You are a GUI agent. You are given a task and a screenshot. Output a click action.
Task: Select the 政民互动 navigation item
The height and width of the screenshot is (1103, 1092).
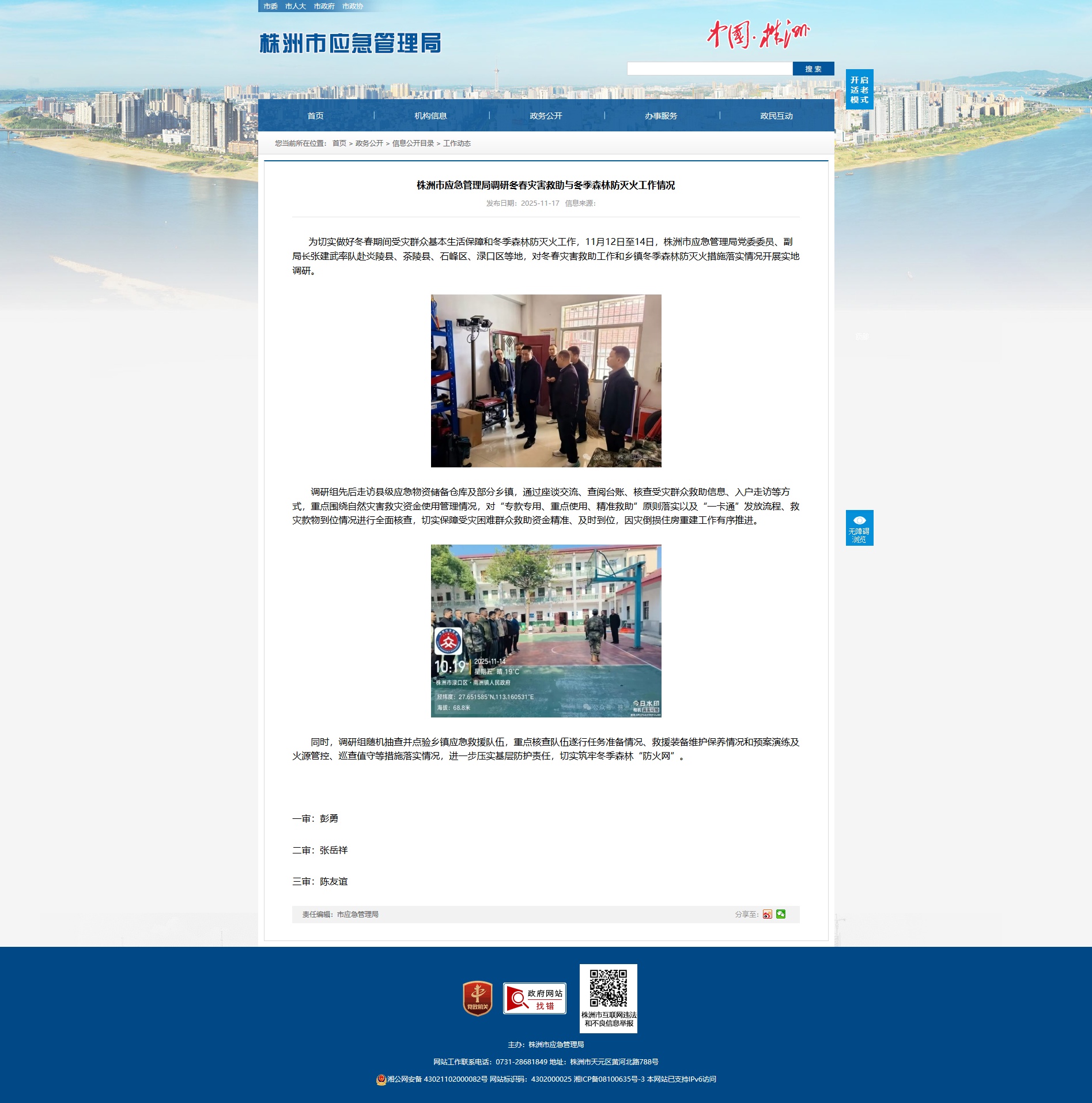(776, 116)
